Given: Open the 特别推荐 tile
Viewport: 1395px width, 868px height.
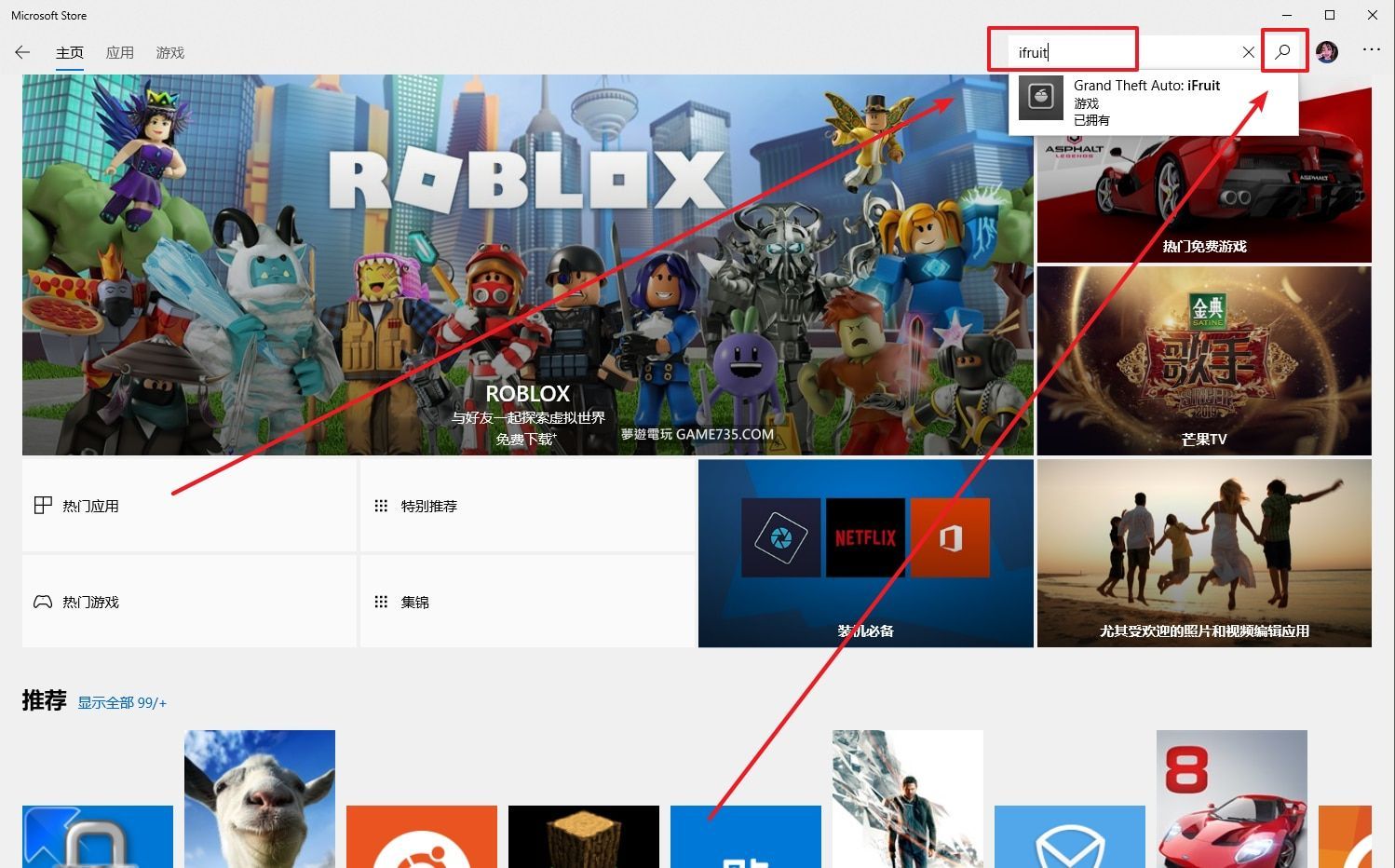Looking at the screenshot, I should point(527,506).
